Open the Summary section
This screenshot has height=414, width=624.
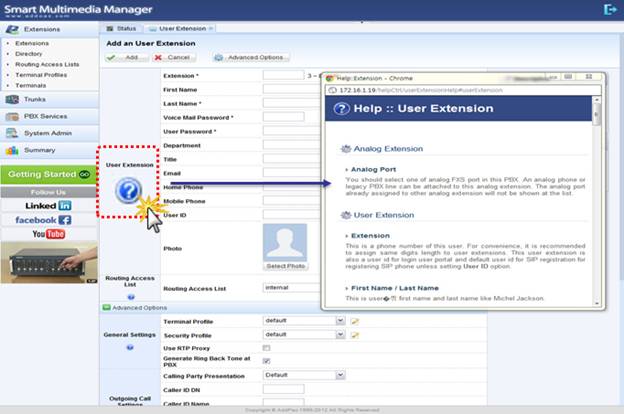pyautogui.click(x=49, y=150)
